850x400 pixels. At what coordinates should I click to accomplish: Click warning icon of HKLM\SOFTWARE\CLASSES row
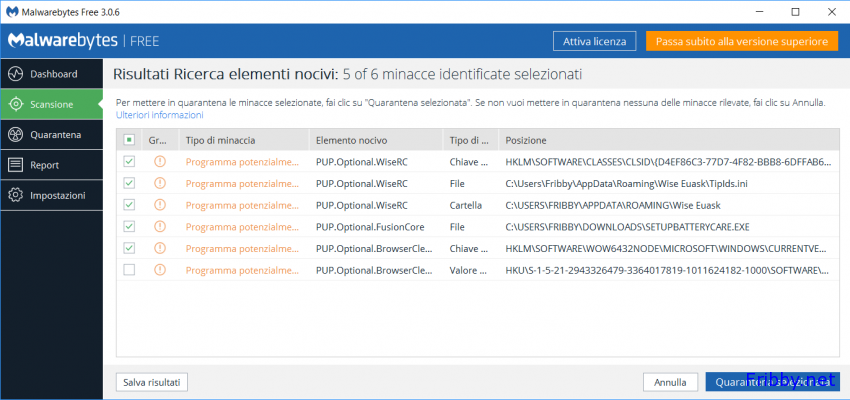159,162
